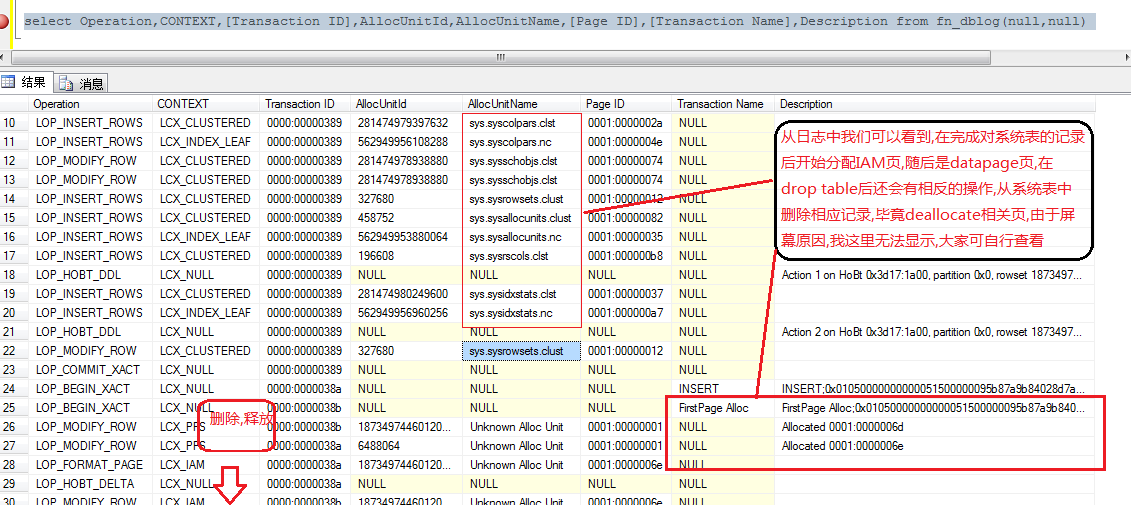Click Page ID 0001:00000035
Image resolution: width=1131 pixels, height=505 pixels.
(625, 237)
